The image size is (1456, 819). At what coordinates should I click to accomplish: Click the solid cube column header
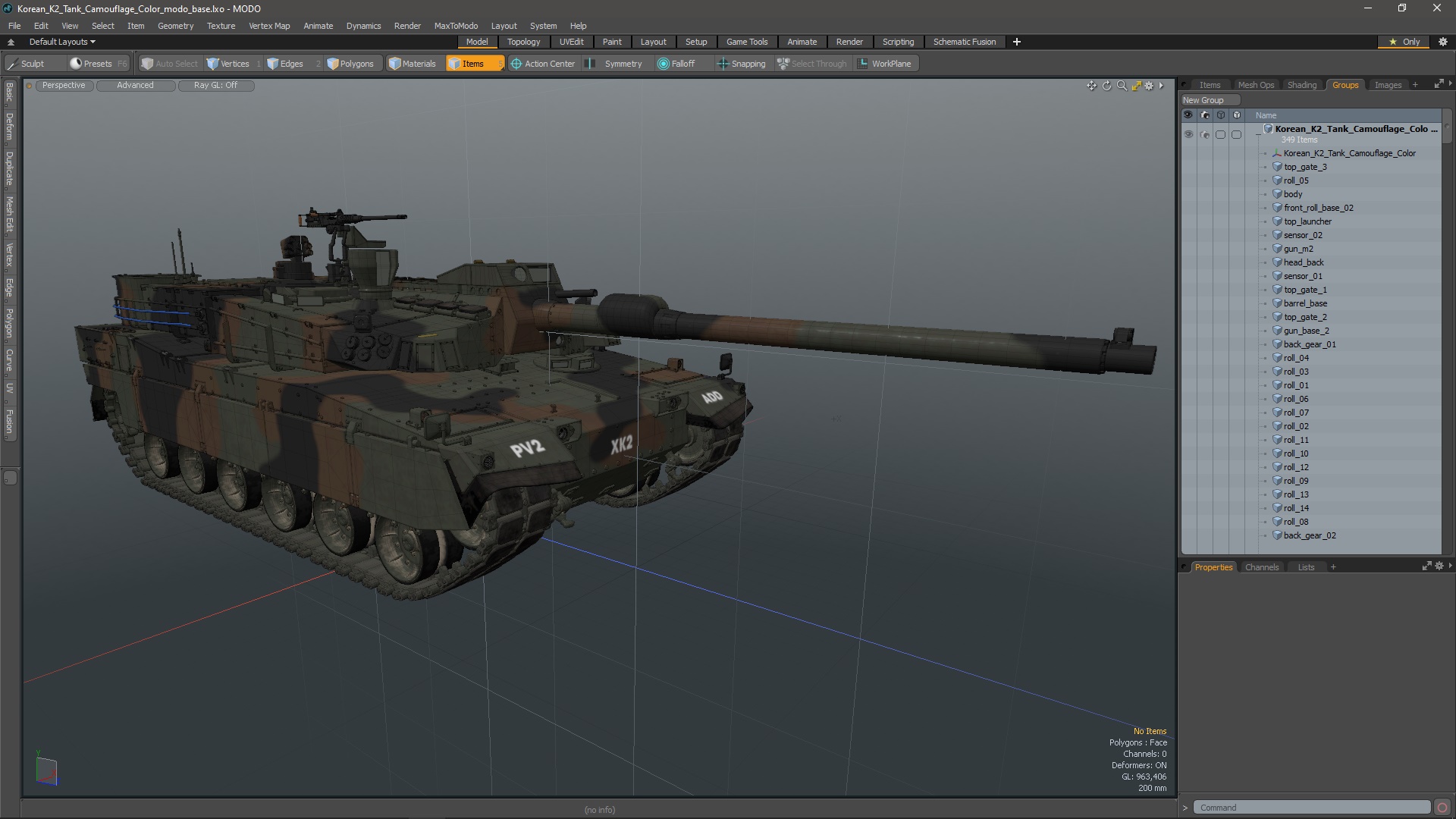pos(1236,115)
